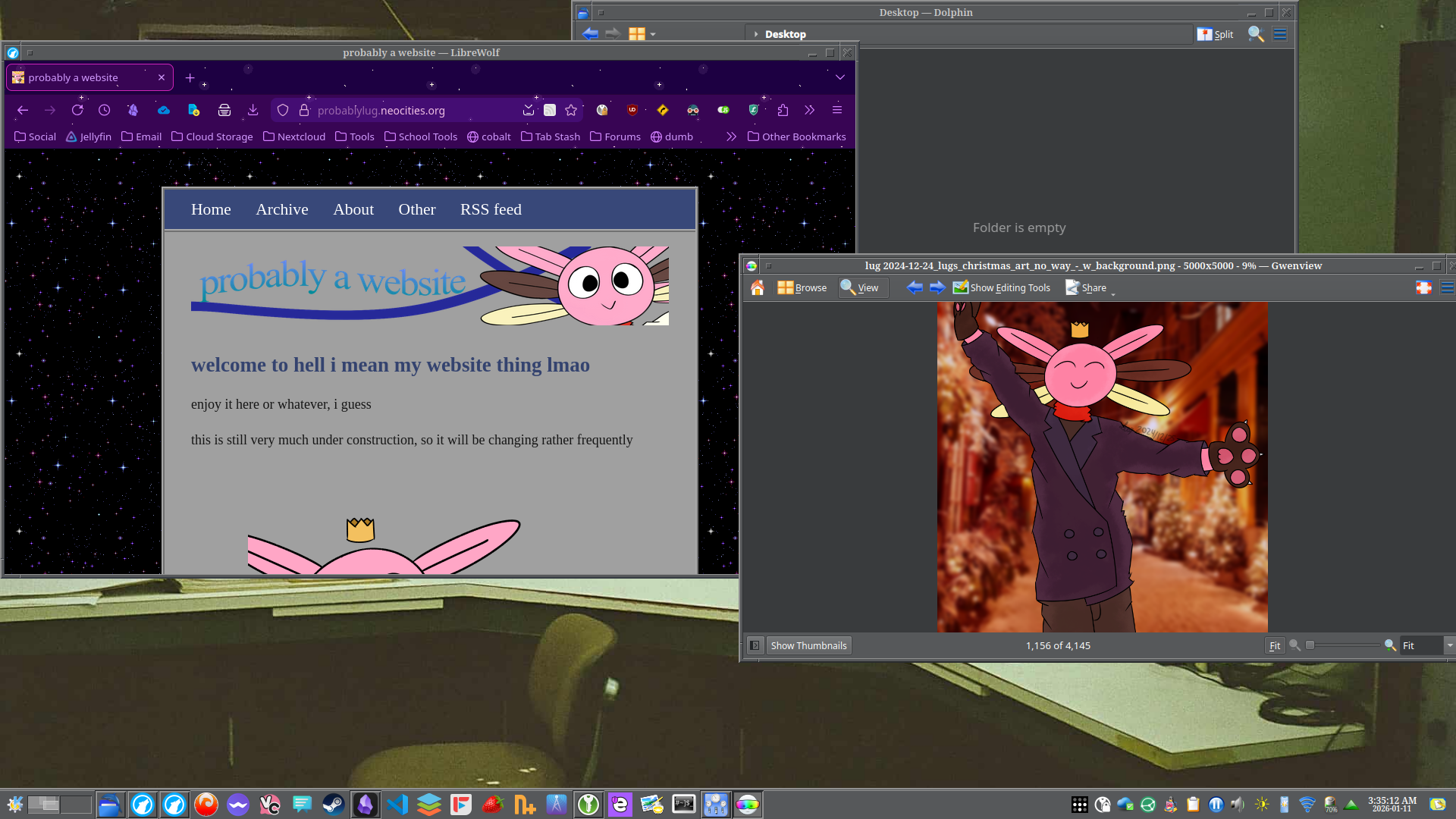This screenshot has width=1456, height=819.
Task: Open the Other Bookmarks folder
Action: (796, 137)
